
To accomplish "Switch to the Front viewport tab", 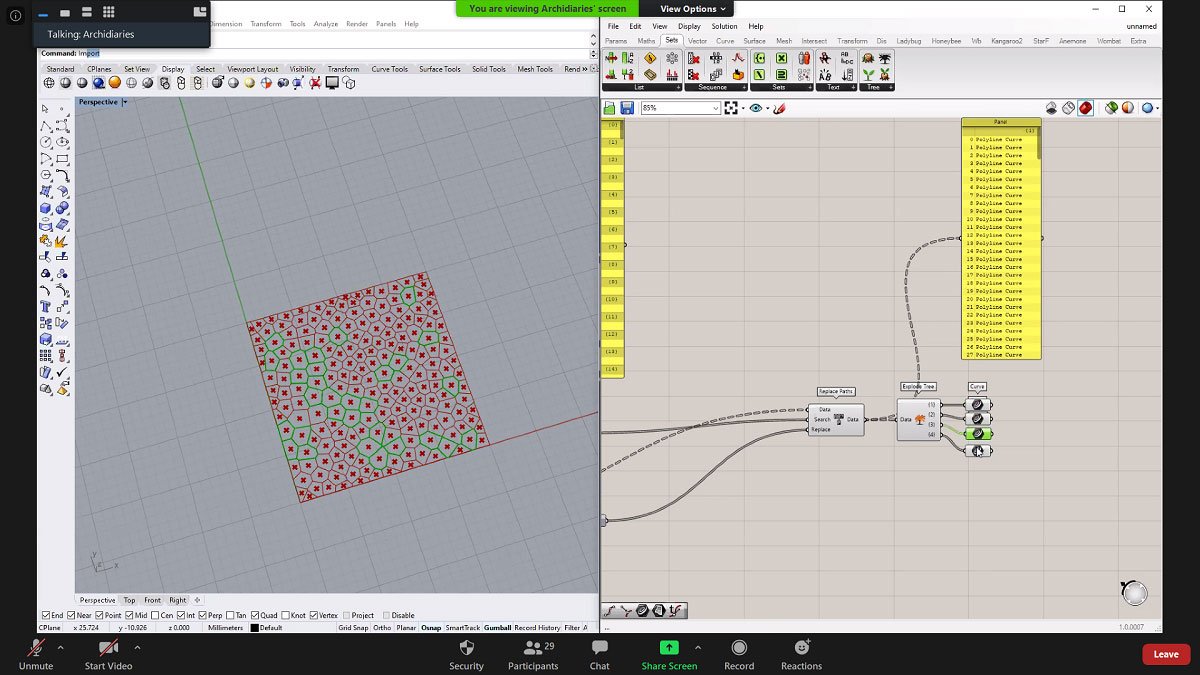I will pos(152,600).
